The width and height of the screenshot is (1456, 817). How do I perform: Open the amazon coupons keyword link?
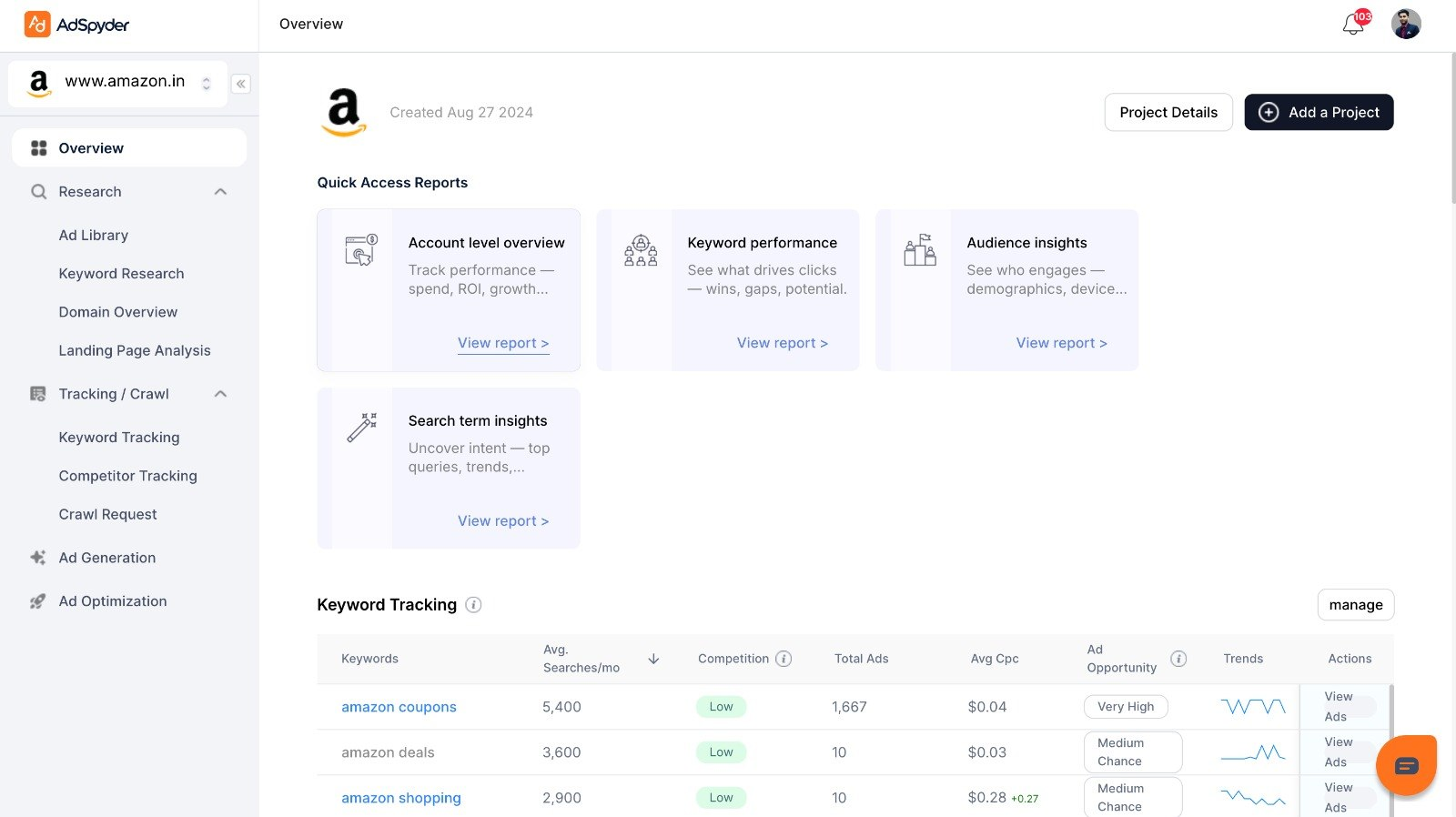(399, 707)
